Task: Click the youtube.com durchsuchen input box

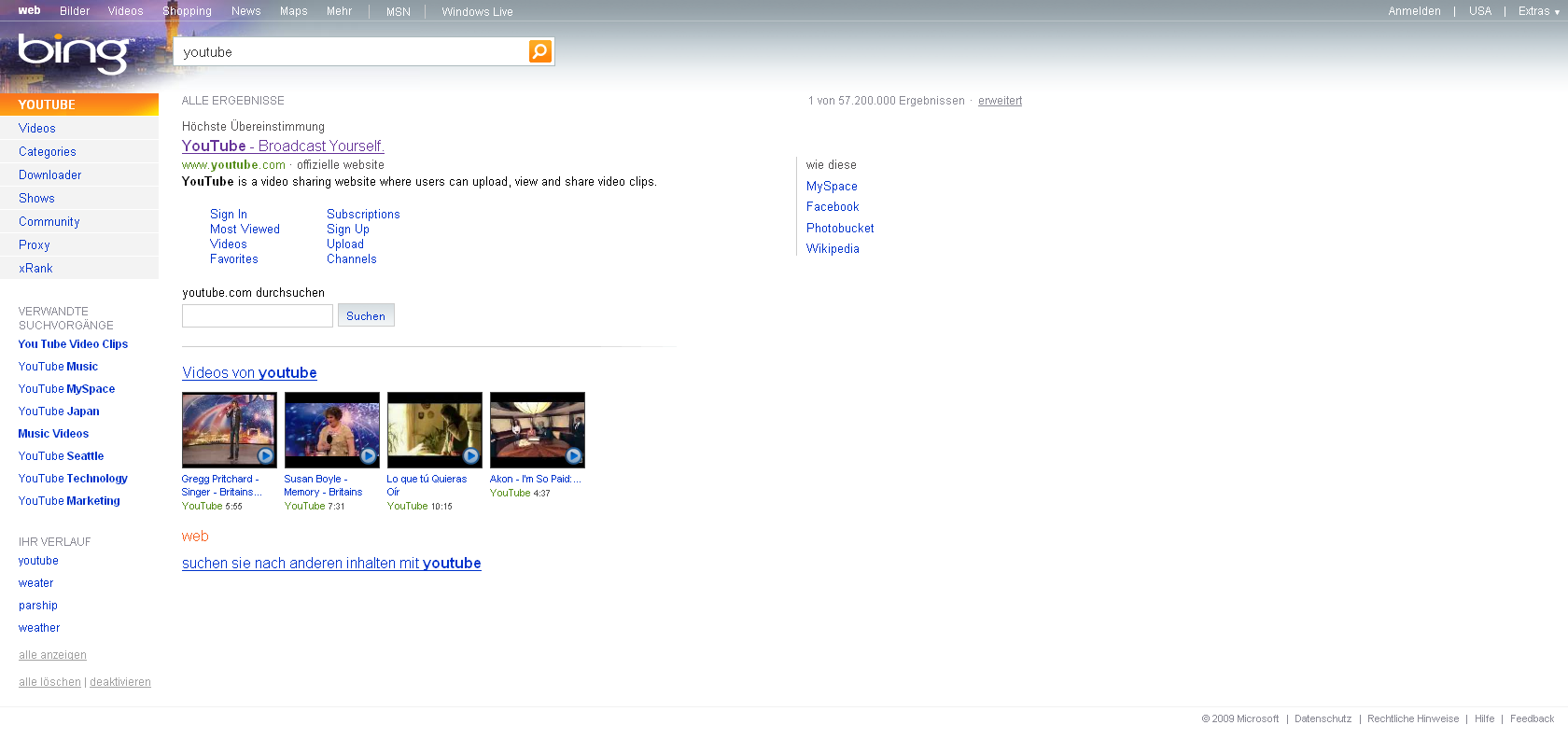Action: (258, 316)
